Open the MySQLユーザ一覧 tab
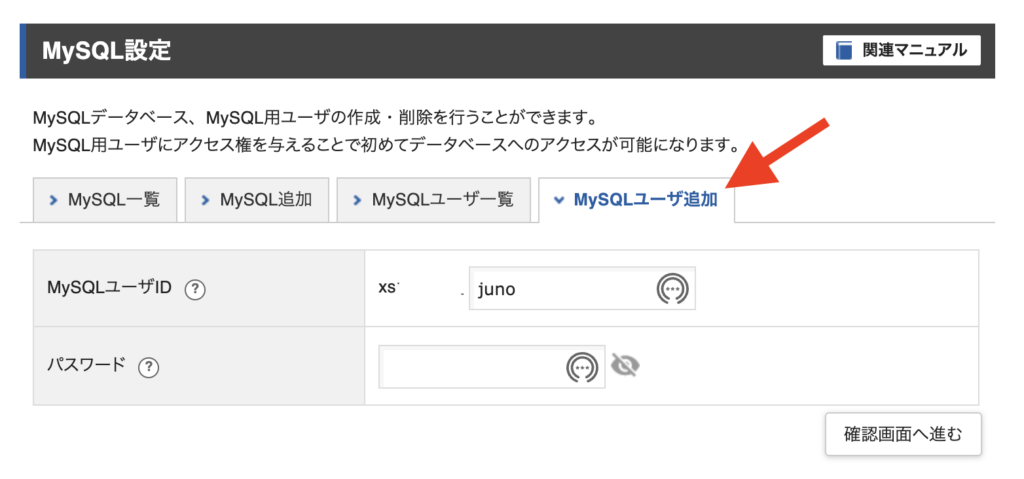This screenshot has height=479, width=1024. click(434, 200)
